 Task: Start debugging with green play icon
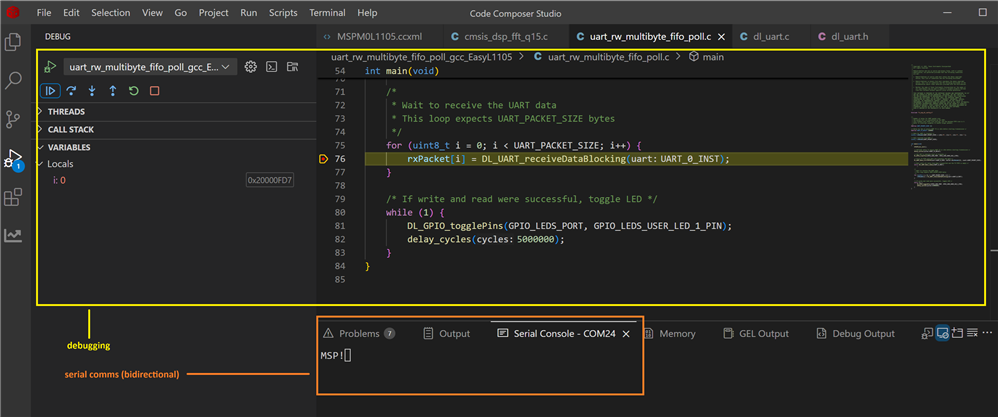pyautogui.click(x=50, y=67)
